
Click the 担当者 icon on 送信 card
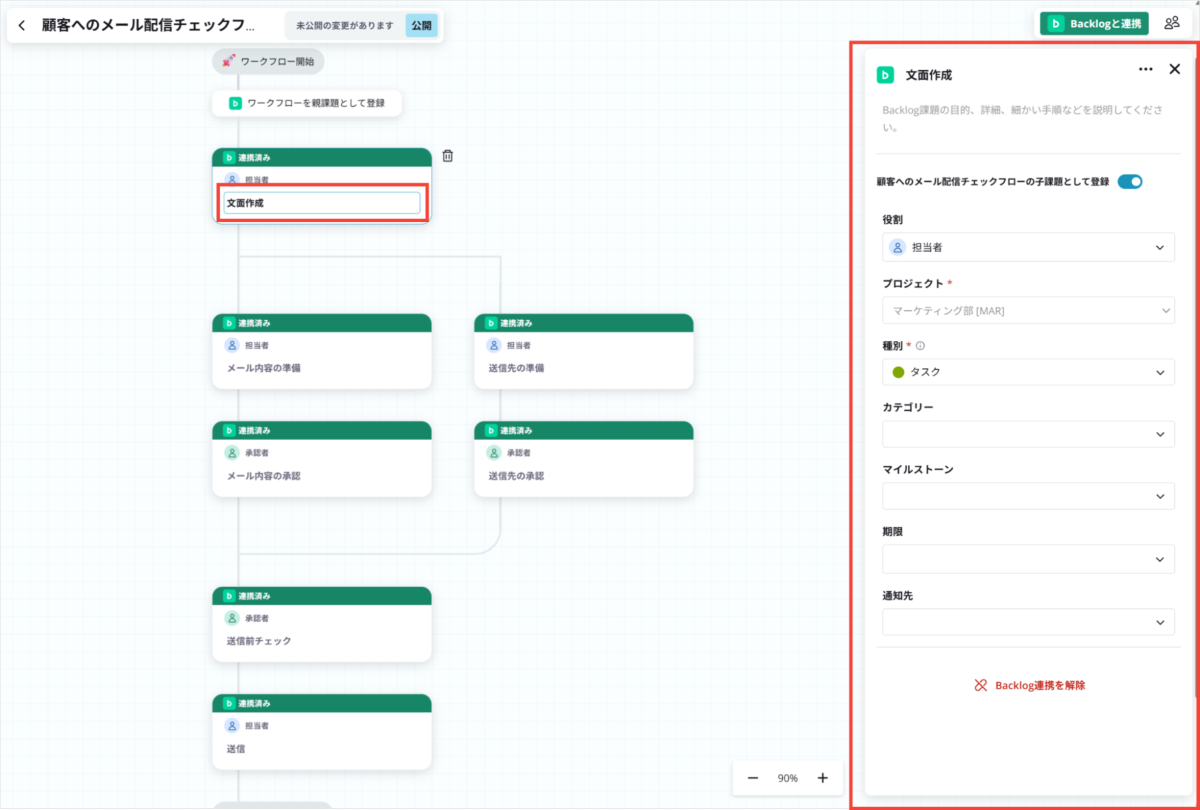pos(232,725)
